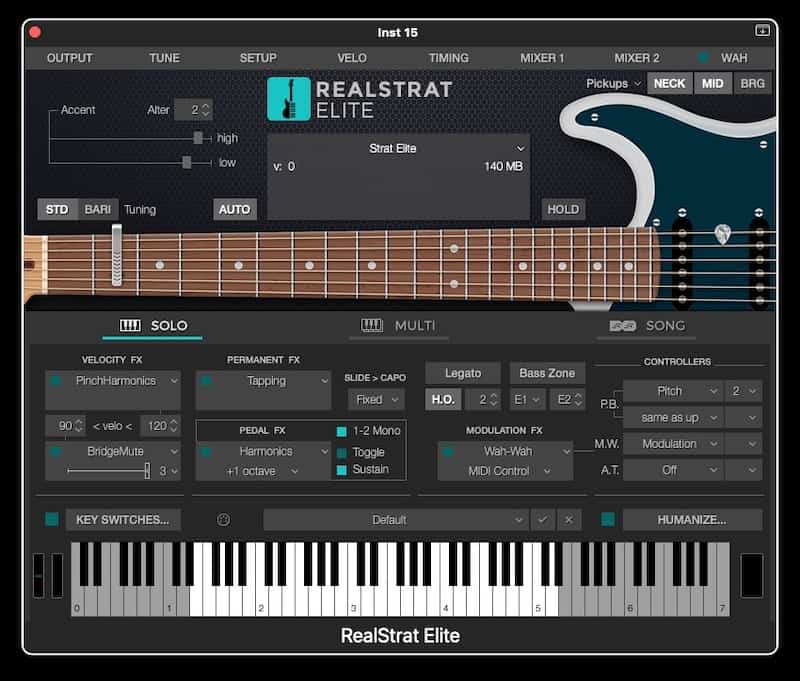
Task: Toggle the Key Switches enable square
Action: [x=52, y=519]
